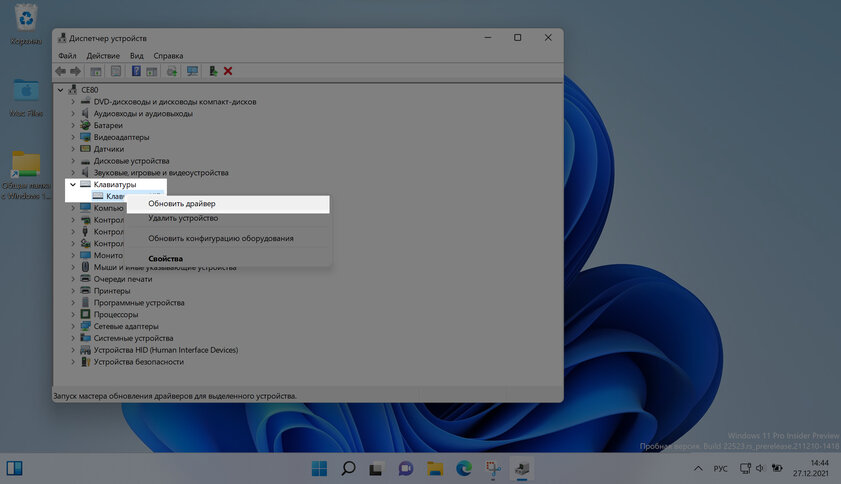
Task: Collapse the Клавиатуры node
Action: 73,184
